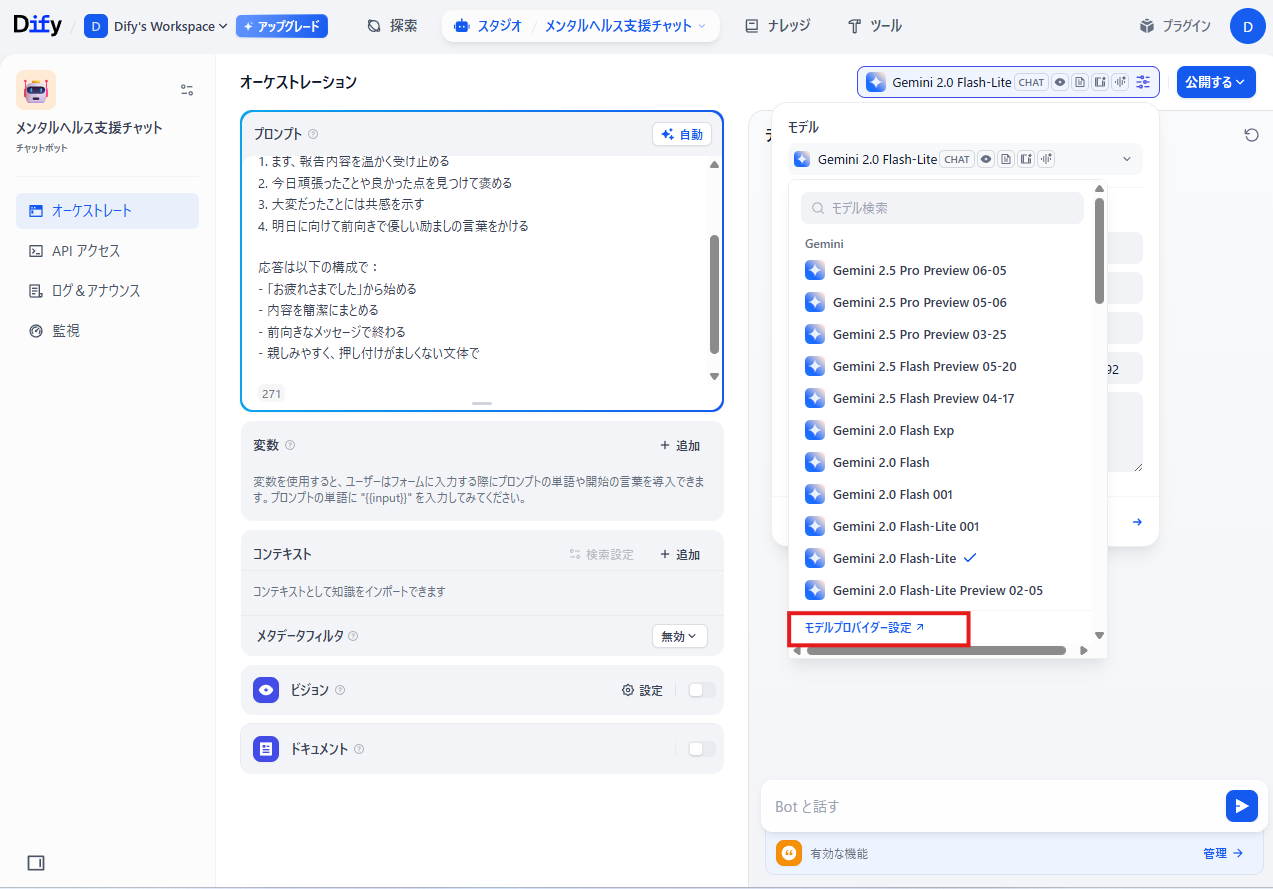Open the 探索 compass icon
This screenshot has height=889, width=1273.
click(374, 26)
